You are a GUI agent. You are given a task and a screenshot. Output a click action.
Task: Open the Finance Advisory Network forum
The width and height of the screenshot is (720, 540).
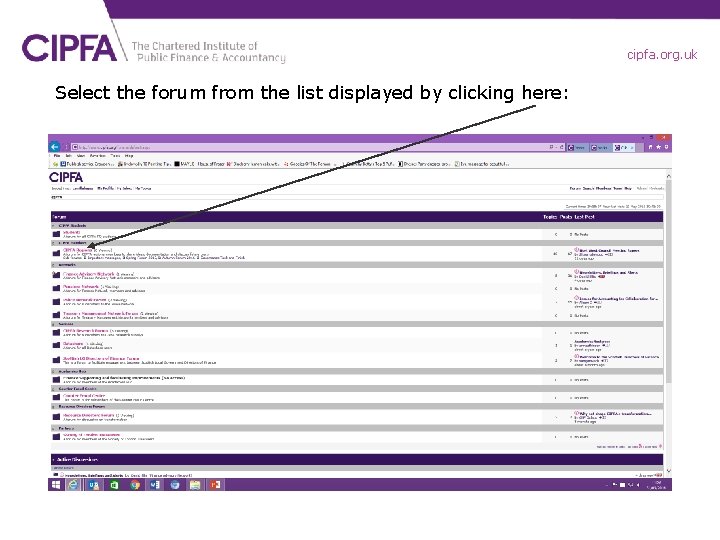point(89,274)
